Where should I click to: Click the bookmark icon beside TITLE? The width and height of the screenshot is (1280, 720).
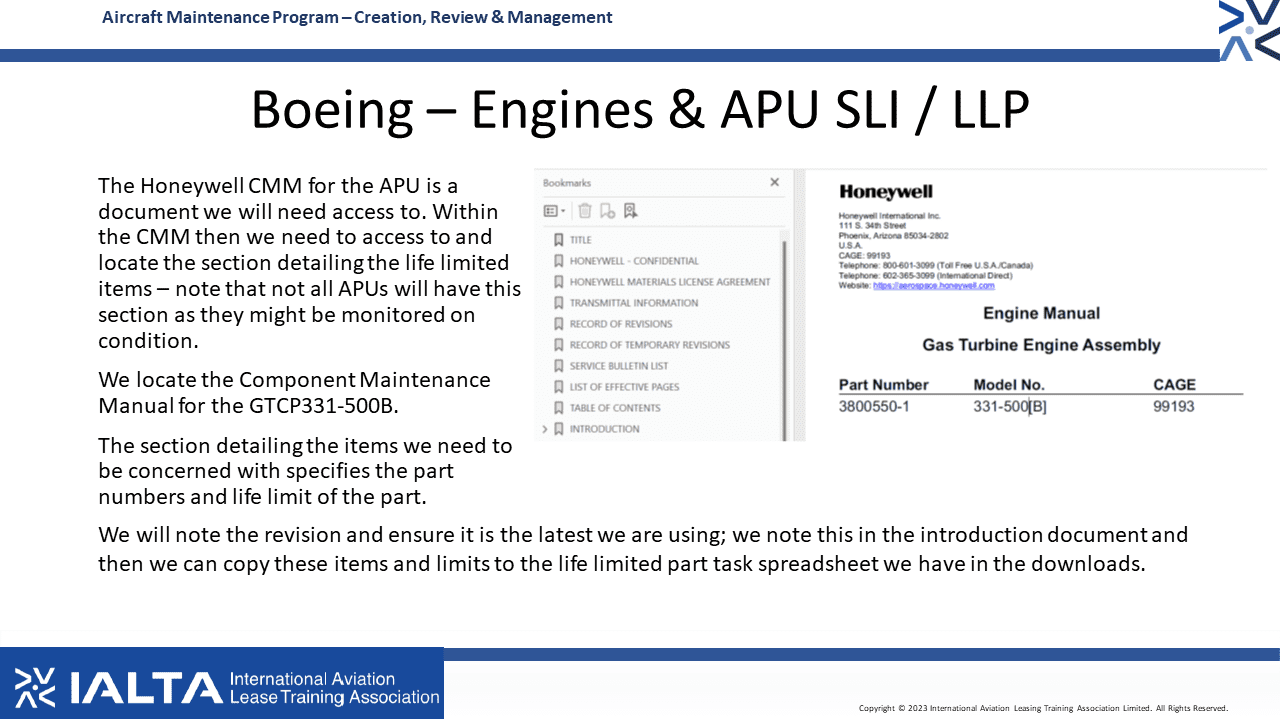559,240
